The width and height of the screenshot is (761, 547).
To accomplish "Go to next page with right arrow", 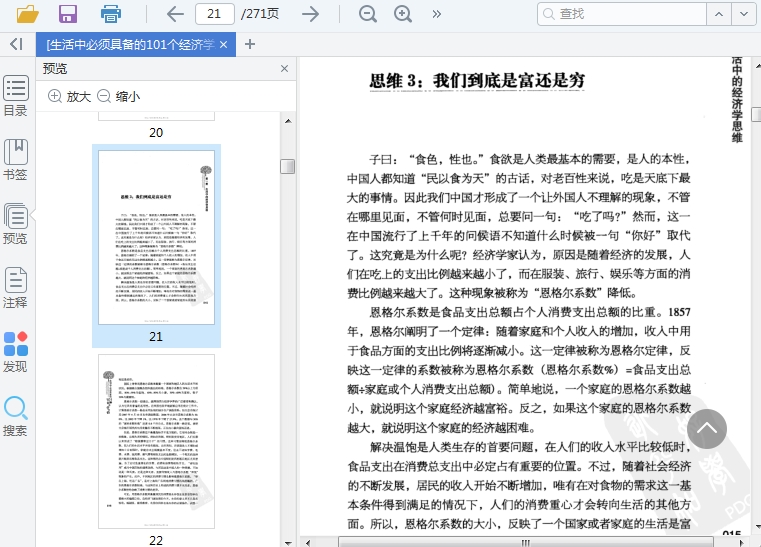I will coord(311,14).
